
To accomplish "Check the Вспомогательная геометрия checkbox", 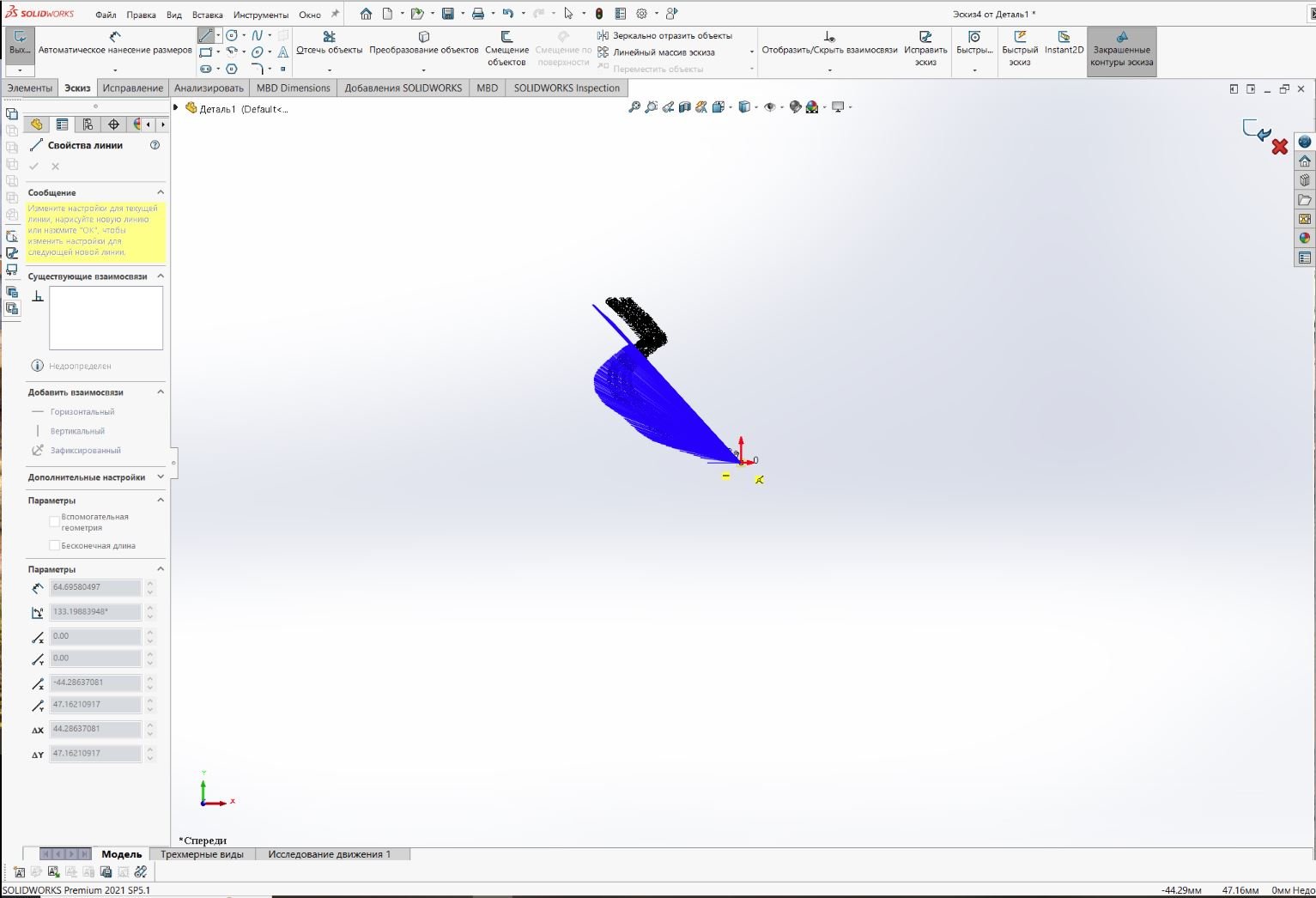I will [x=55, y=521].
